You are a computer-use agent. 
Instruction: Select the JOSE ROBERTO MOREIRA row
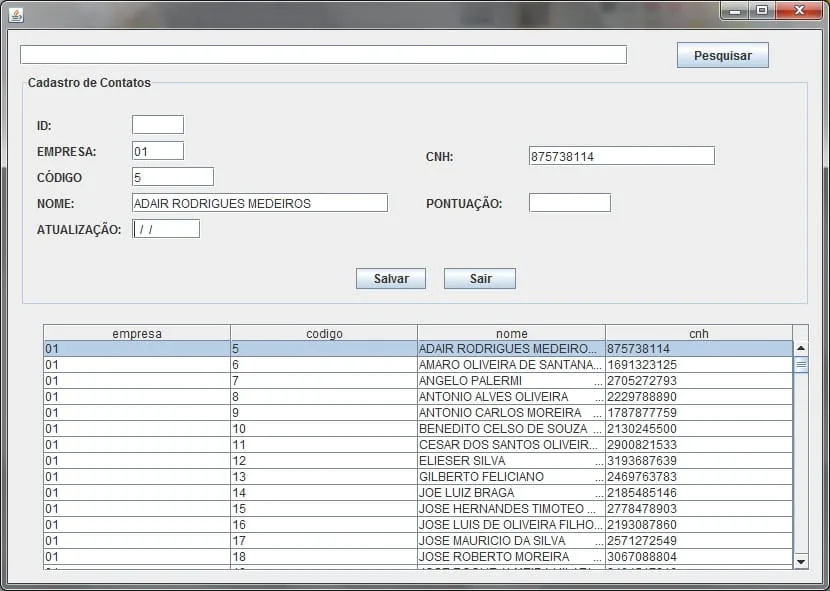418,557
